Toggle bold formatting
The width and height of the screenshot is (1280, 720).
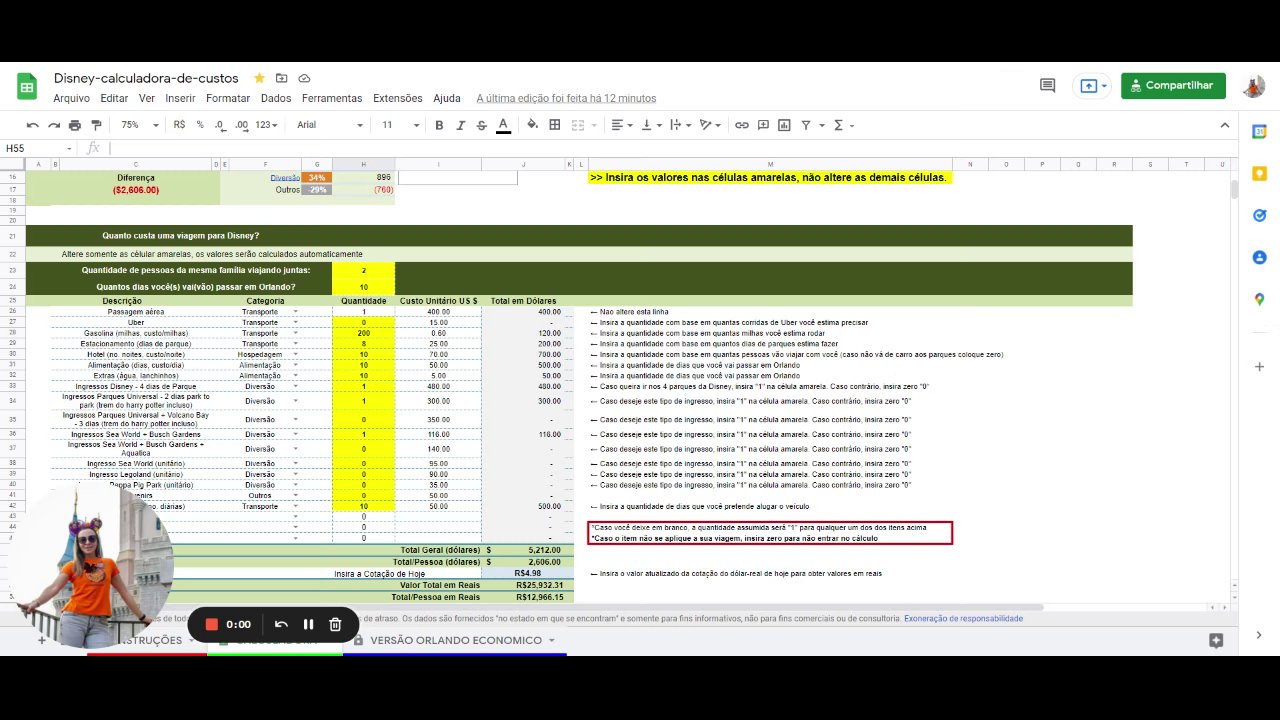pyautogui.click(x=439, y=125)
